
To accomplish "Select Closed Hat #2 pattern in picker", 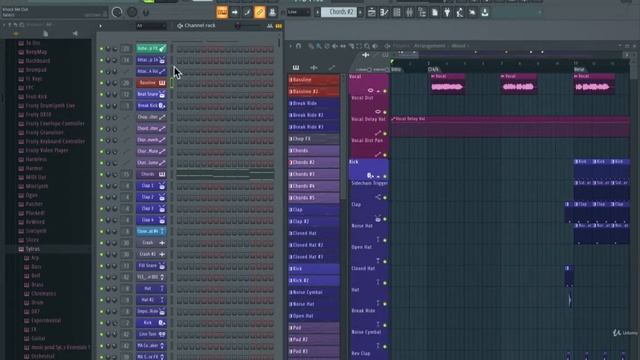I will tap(313, 245).
